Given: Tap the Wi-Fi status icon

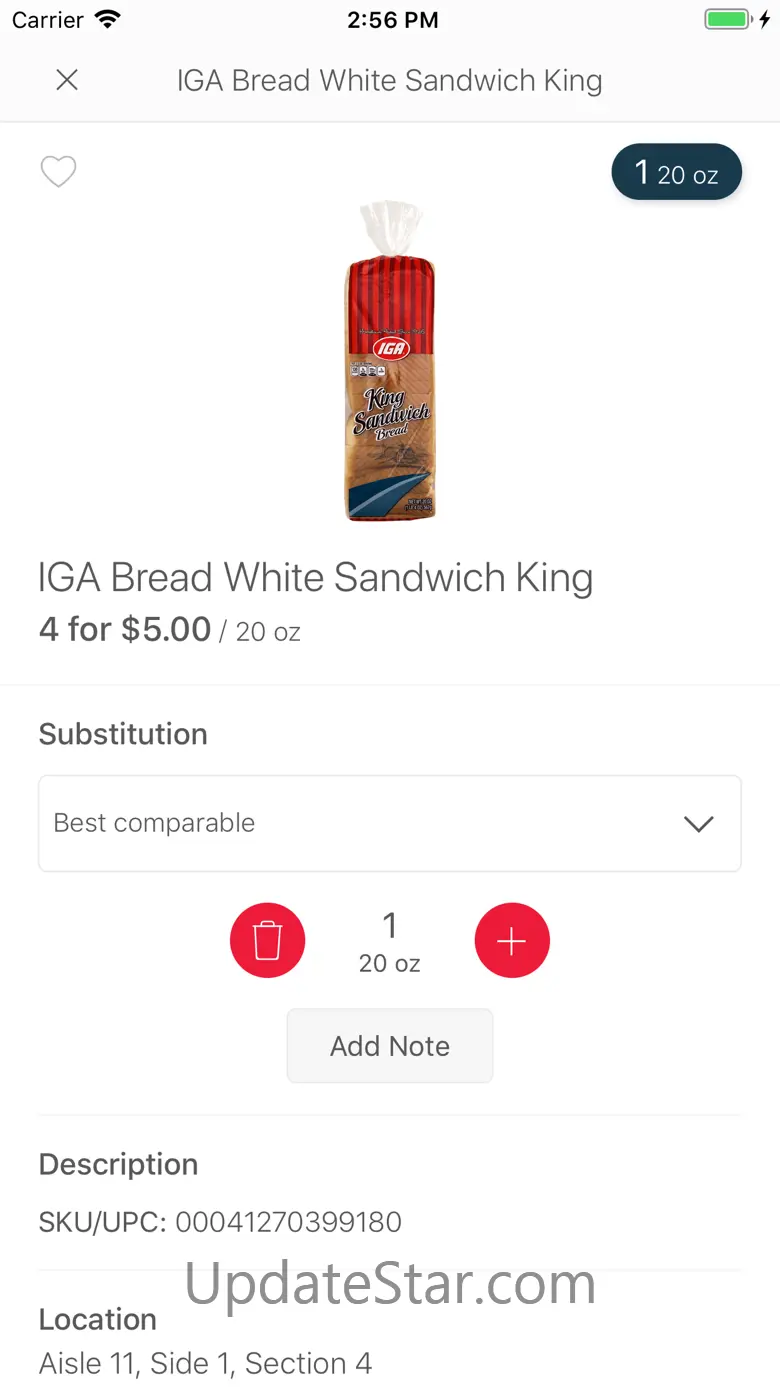Looking at the screenshot, I should (x=107, y=20).
